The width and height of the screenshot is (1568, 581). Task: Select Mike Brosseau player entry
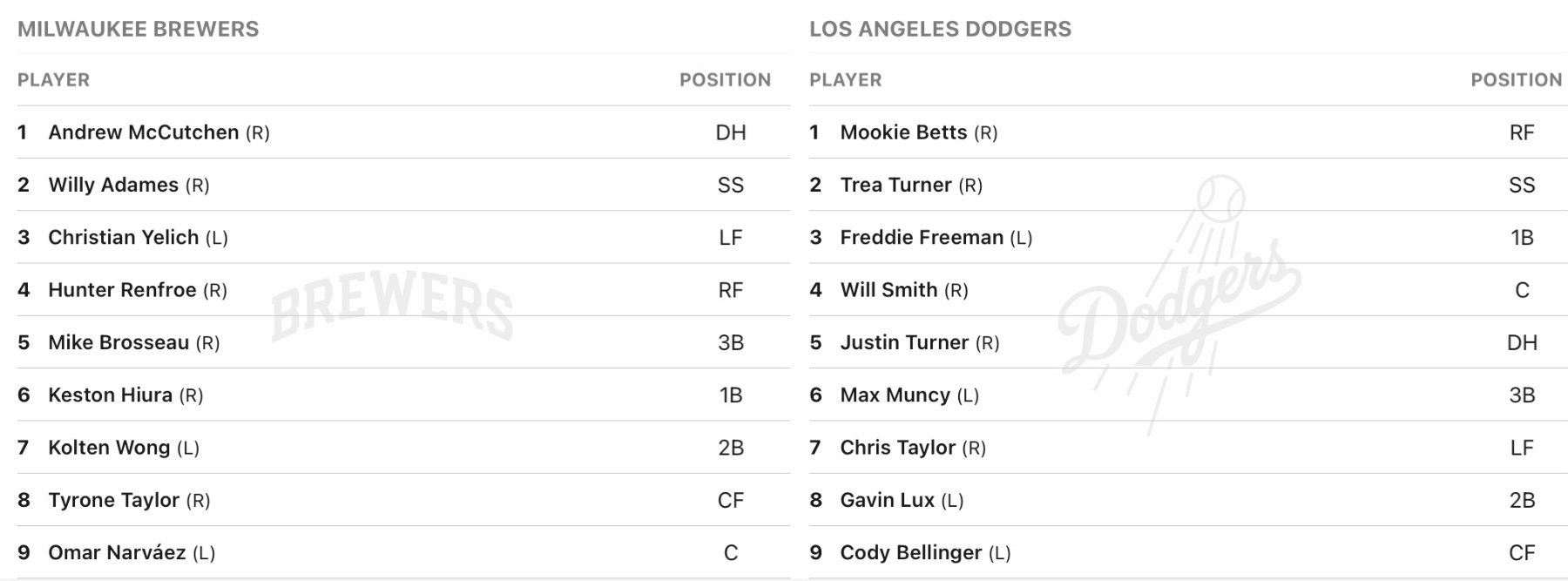118,342
